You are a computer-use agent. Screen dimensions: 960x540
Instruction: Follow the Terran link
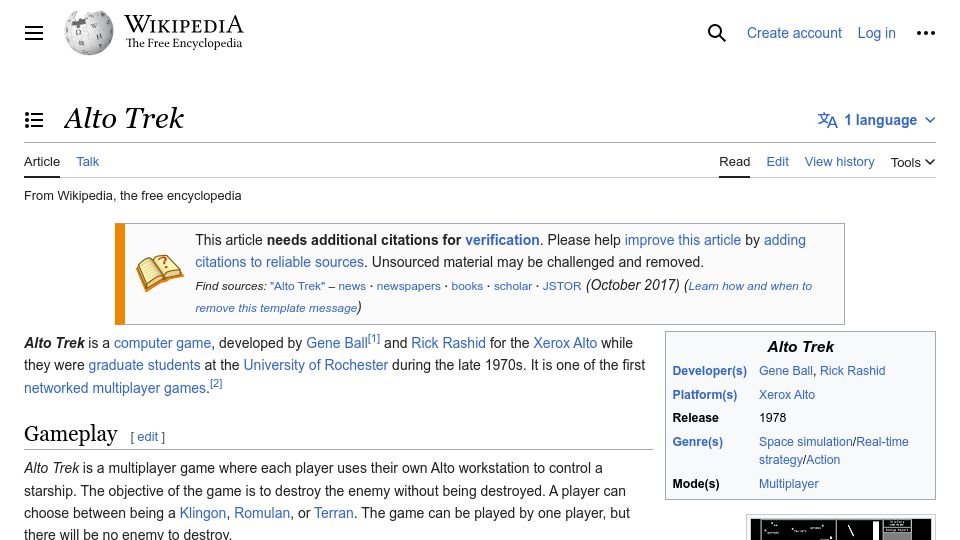334,513
